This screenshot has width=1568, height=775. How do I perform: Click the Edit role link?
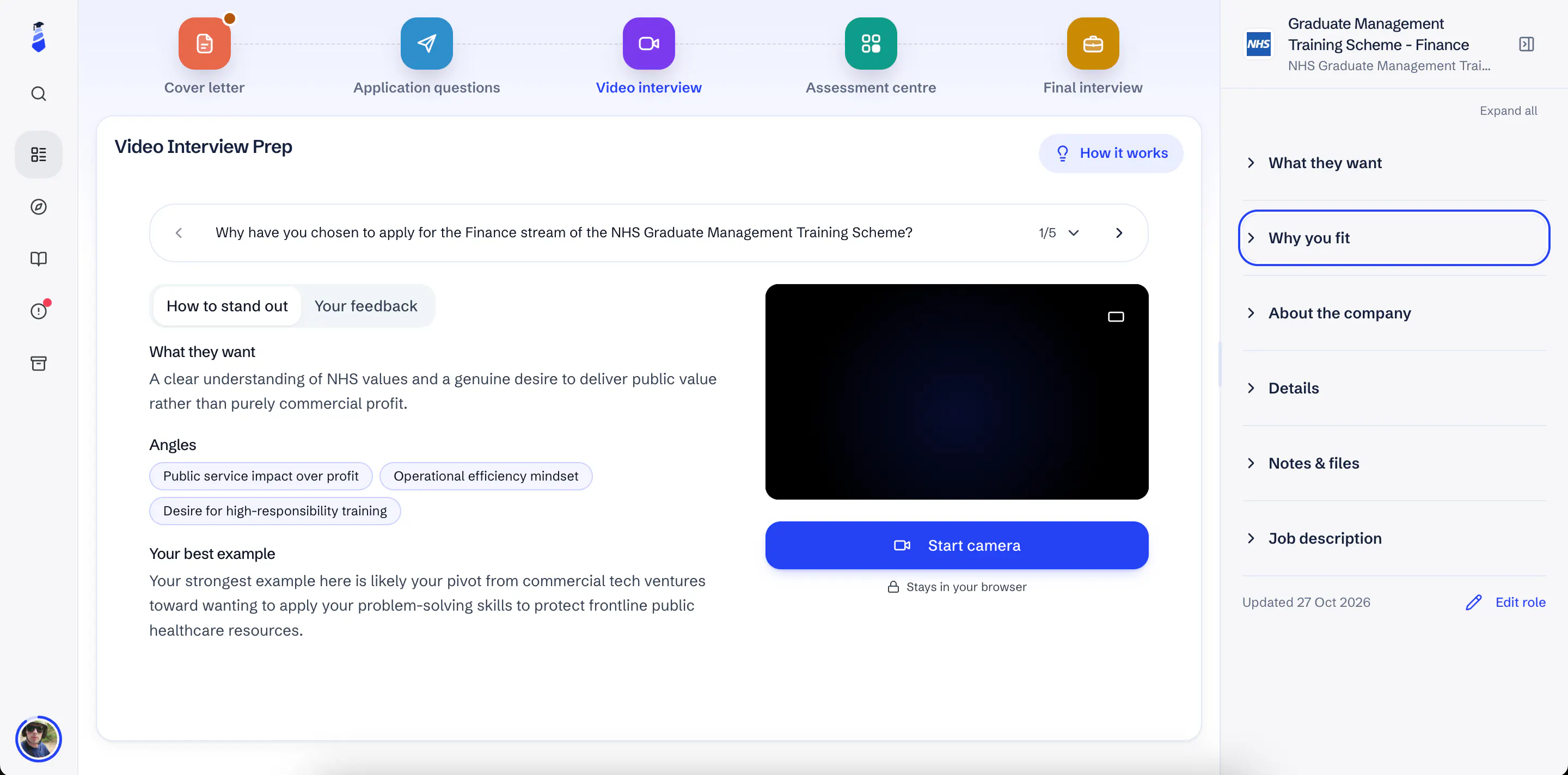tap(1520, 602)
